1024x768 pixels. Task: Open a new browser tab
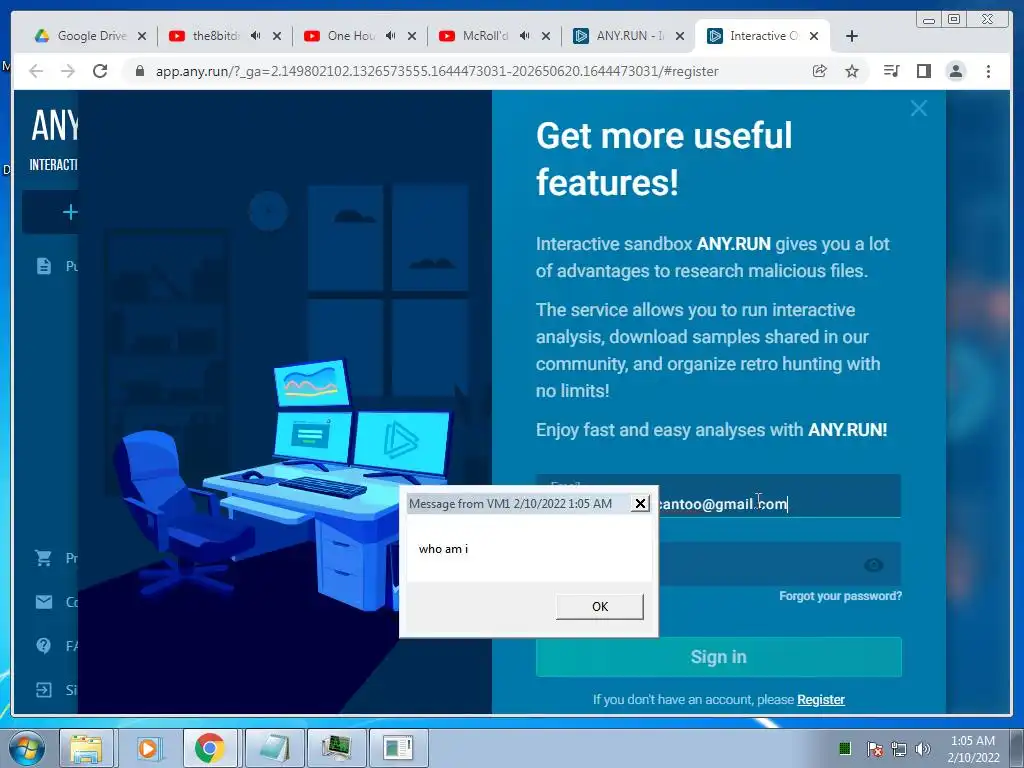852,36
